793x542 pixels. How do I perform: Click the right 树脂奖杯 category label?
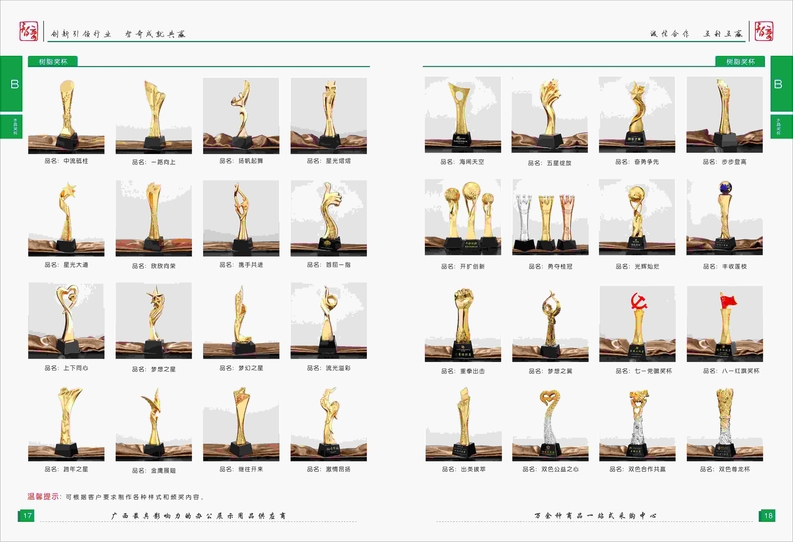click(740, 61)
